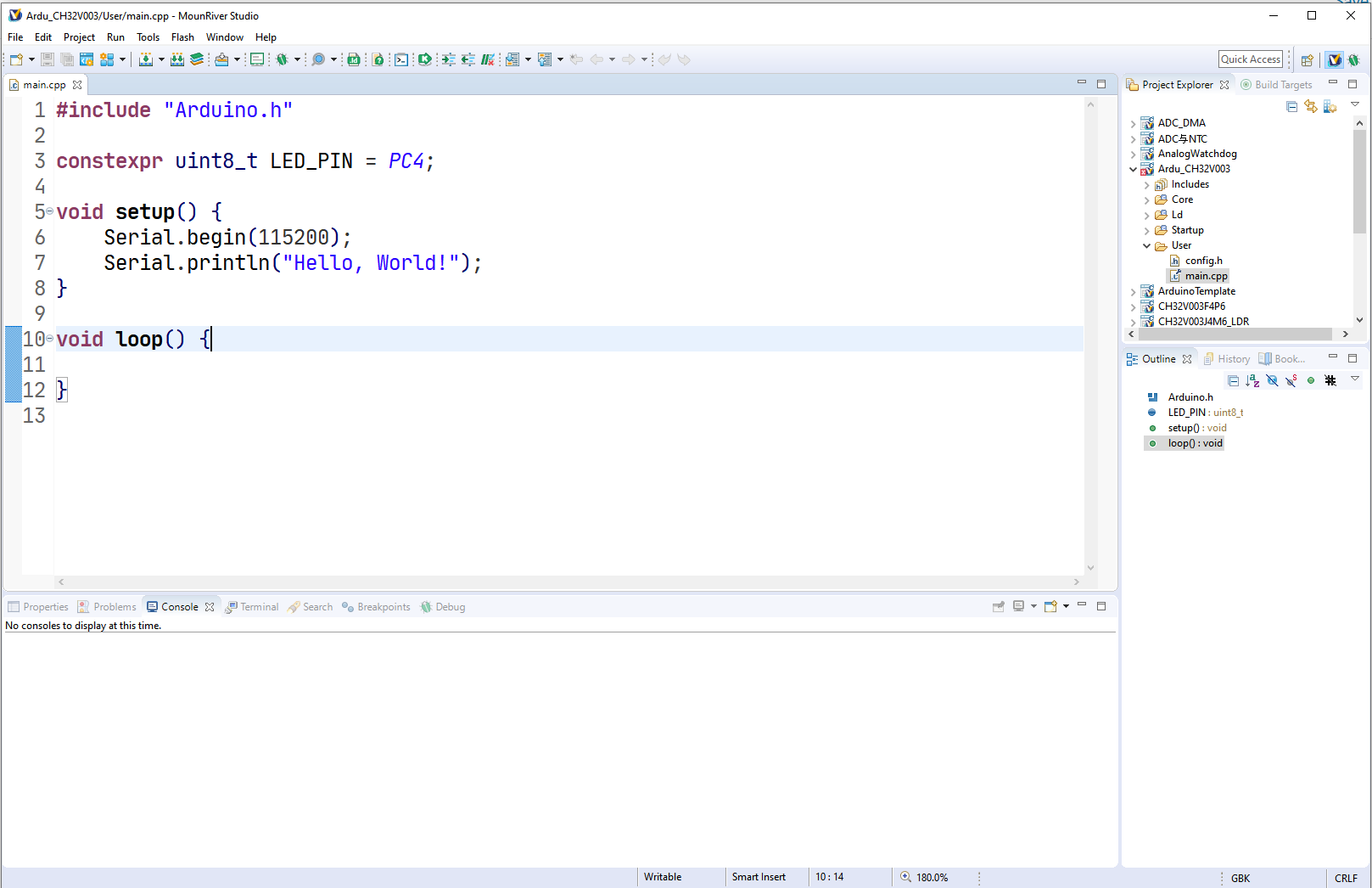This screenshot has width=1372, height=888.
Task: Sort Outline entries alphabetically
Action: coord(1252,380)
